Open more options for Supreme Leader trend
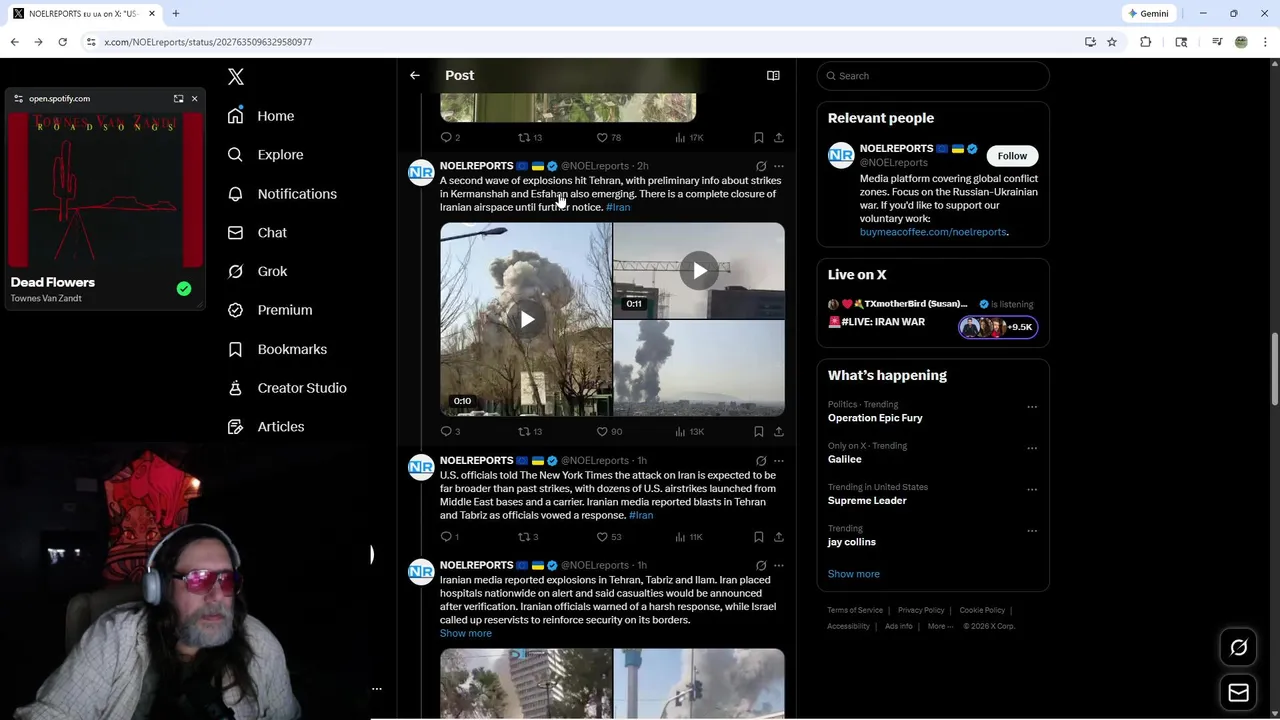The image size is (1280, 720). tap(1032, 489)
